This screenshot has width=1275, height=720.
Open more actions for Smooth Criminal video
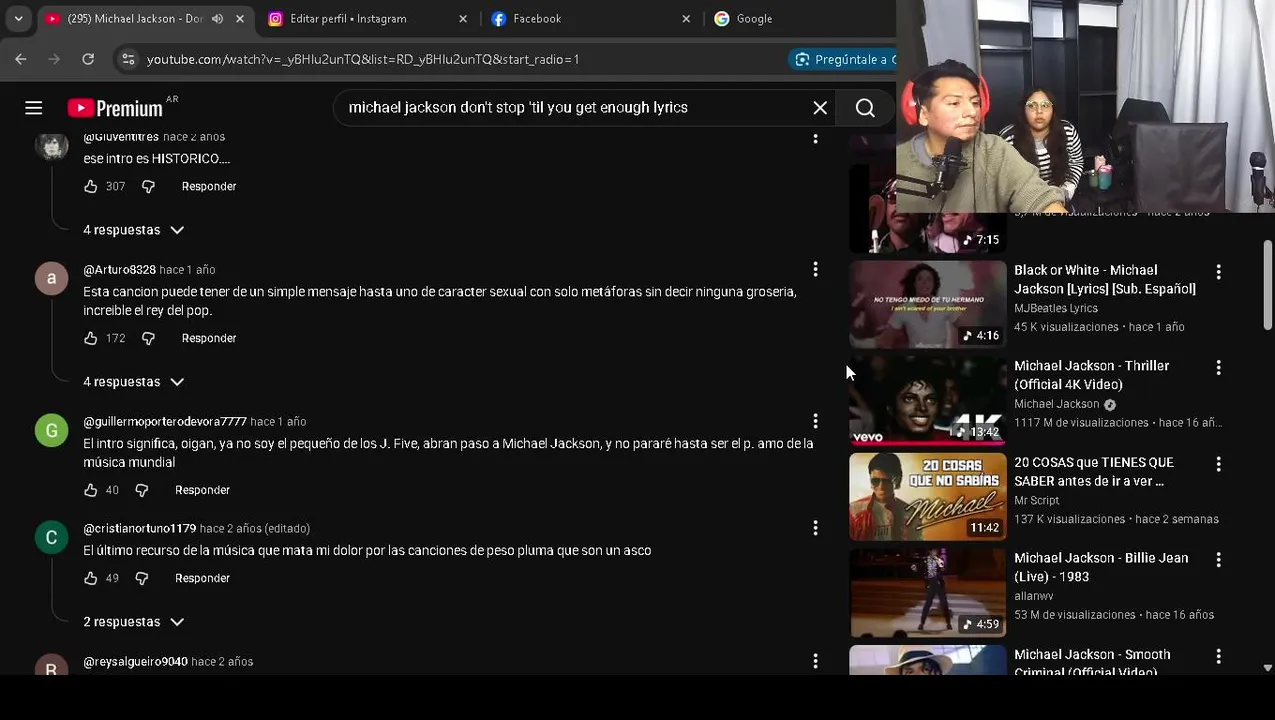point(1218,656)
